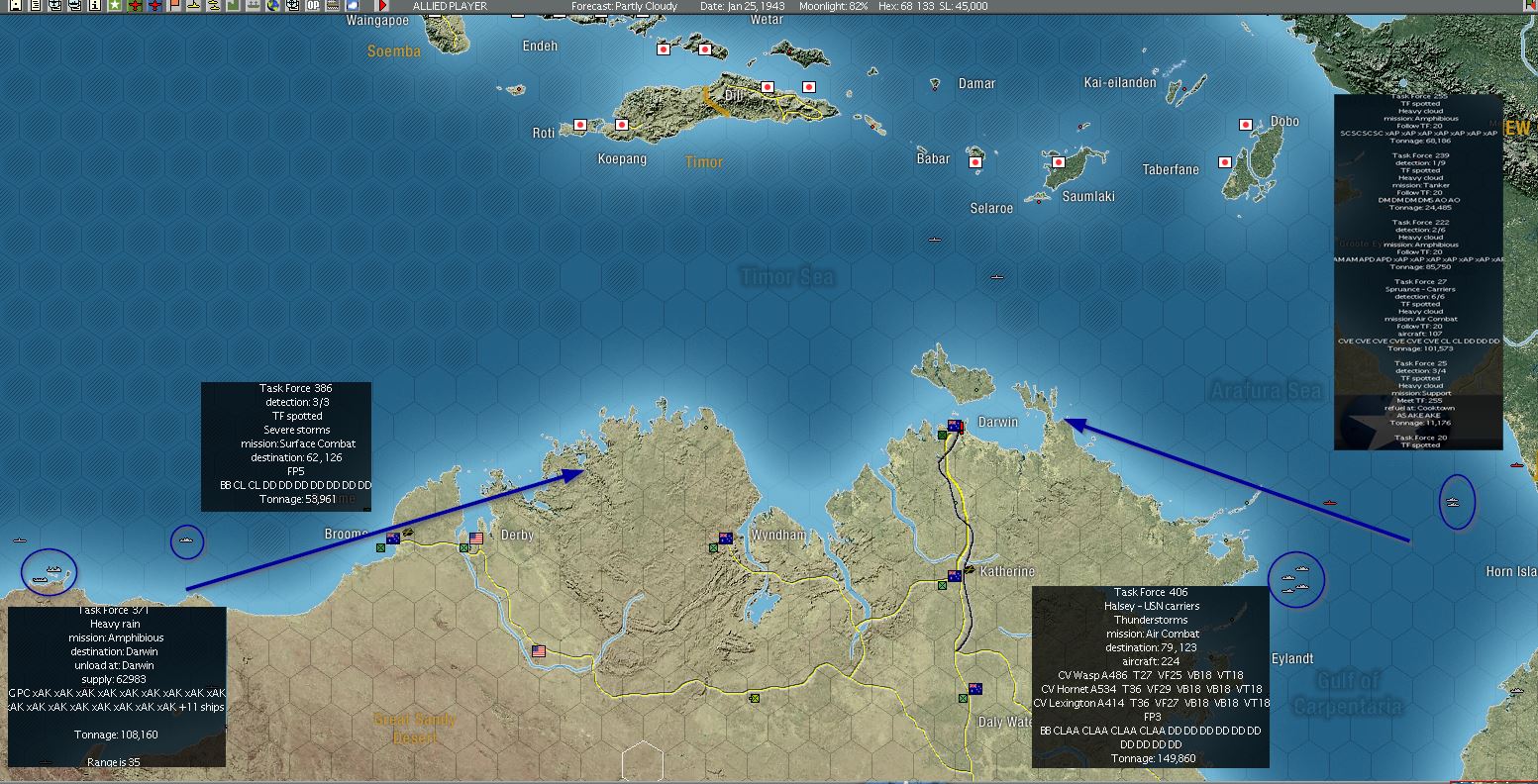Click the Japanese flag at Dobo
This screenshot has height=784, width=1538.
pyautogui.click(x=1246, y=125)
